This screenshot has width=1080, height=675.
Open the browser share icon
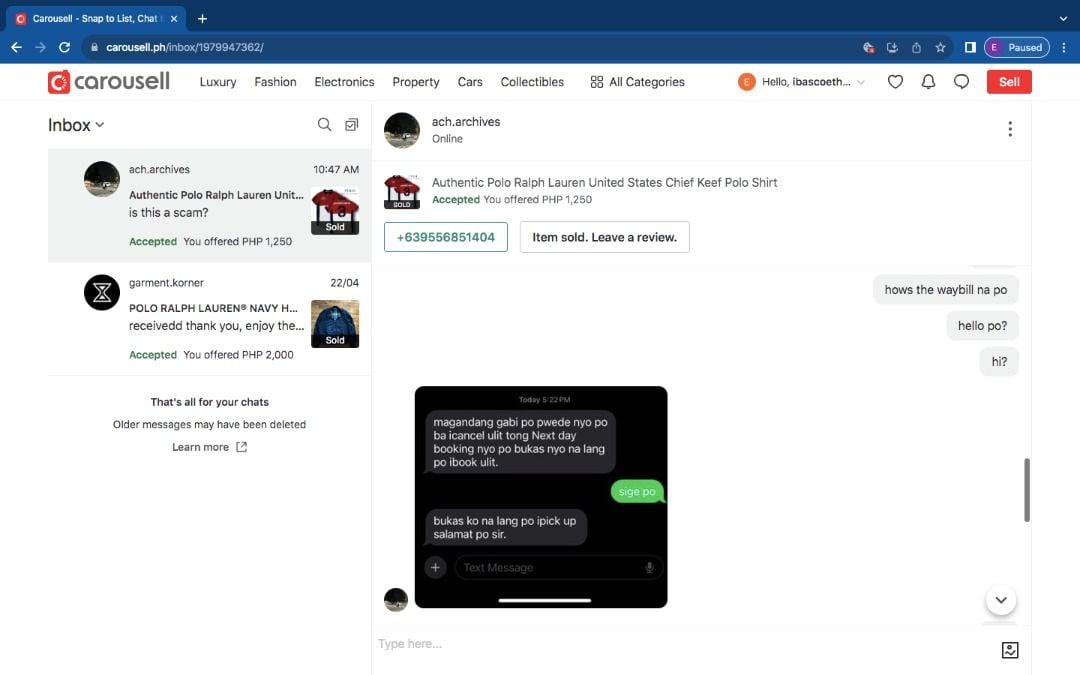[x=916, y=48]
